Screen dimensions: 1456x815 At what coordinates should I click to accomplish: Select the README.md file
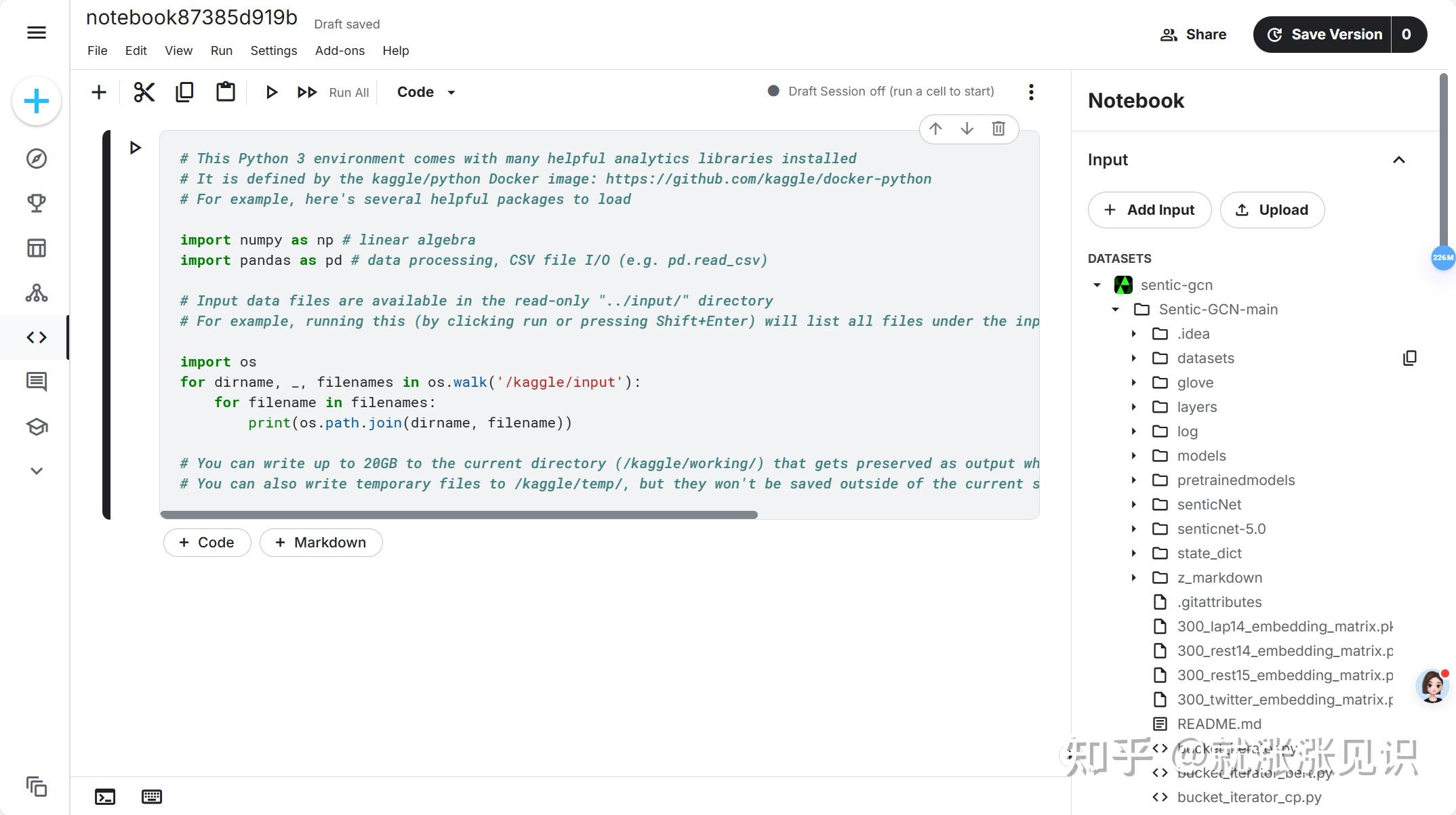pyautogui.click(x=1219, y=724)
